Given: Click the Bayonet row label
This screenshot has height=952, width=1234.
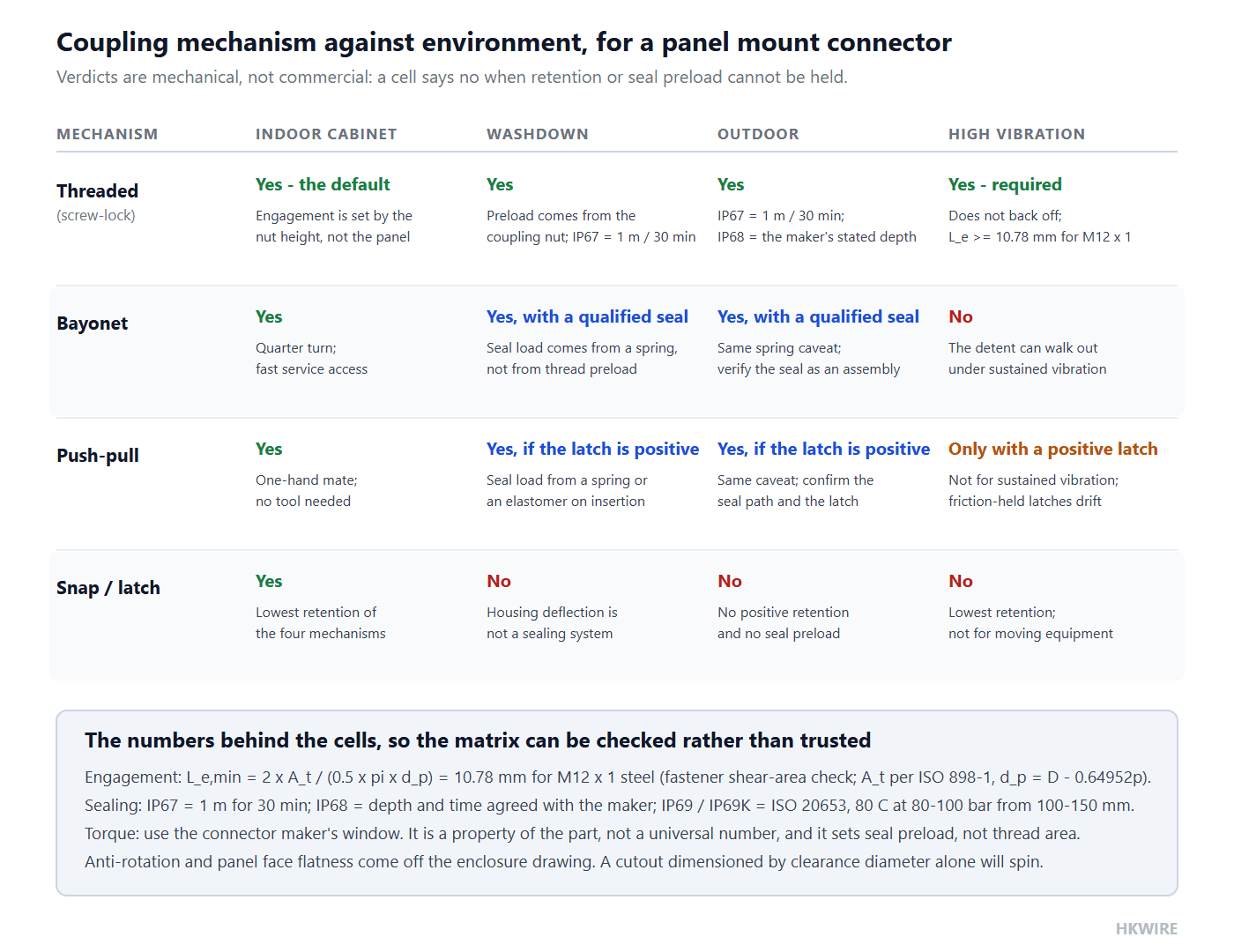Looking at the screenshot, I should point(92,324).
